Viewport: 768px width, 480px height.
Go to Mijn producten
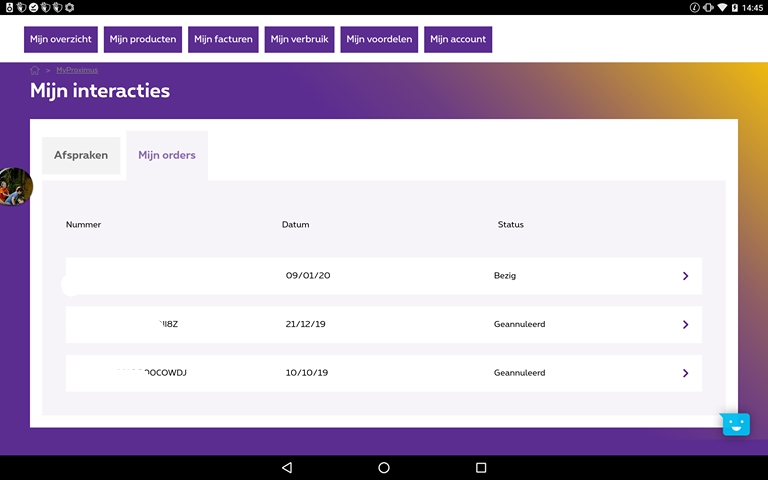pos(143,40)
